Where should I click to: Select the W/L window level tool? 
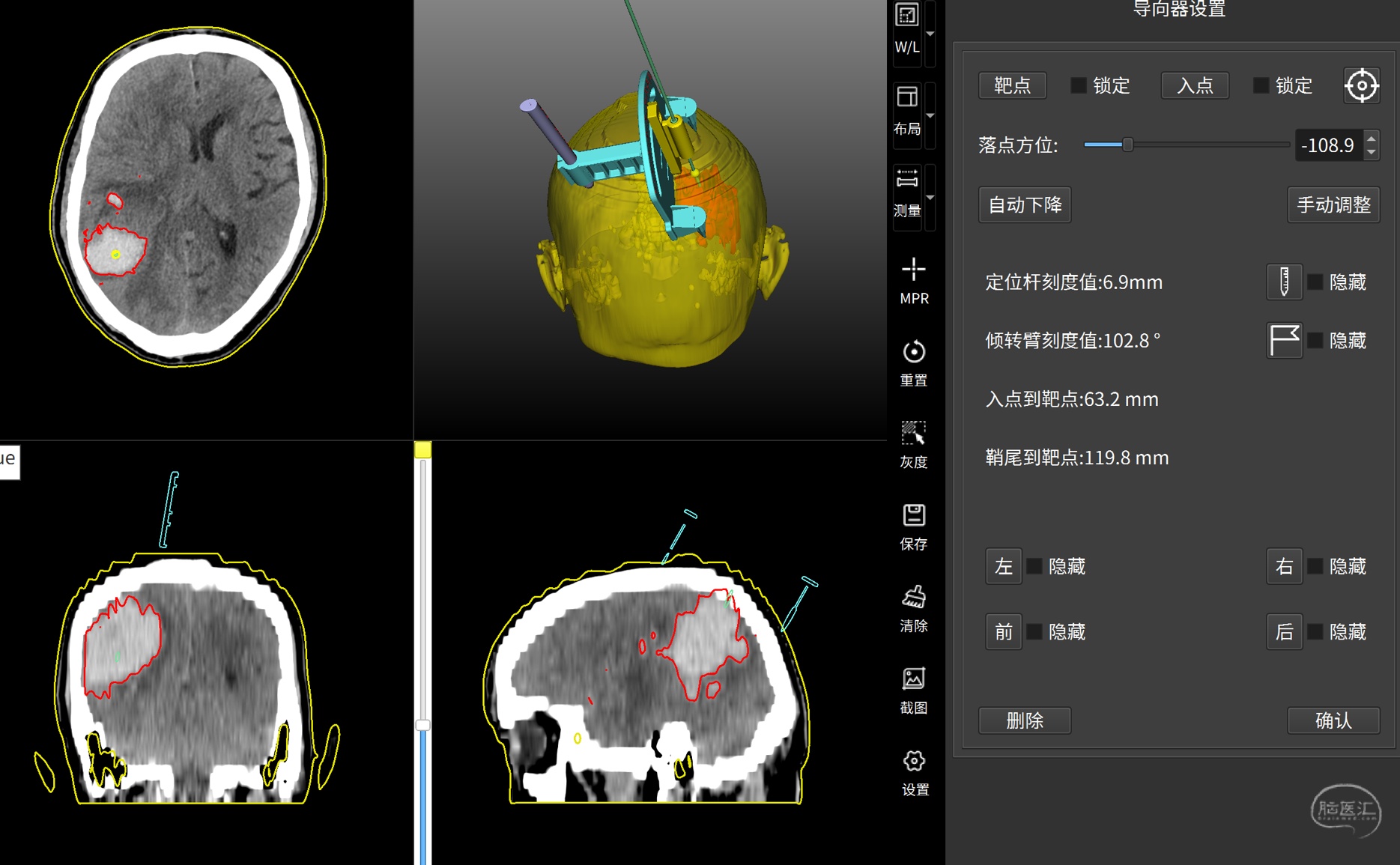907,28
